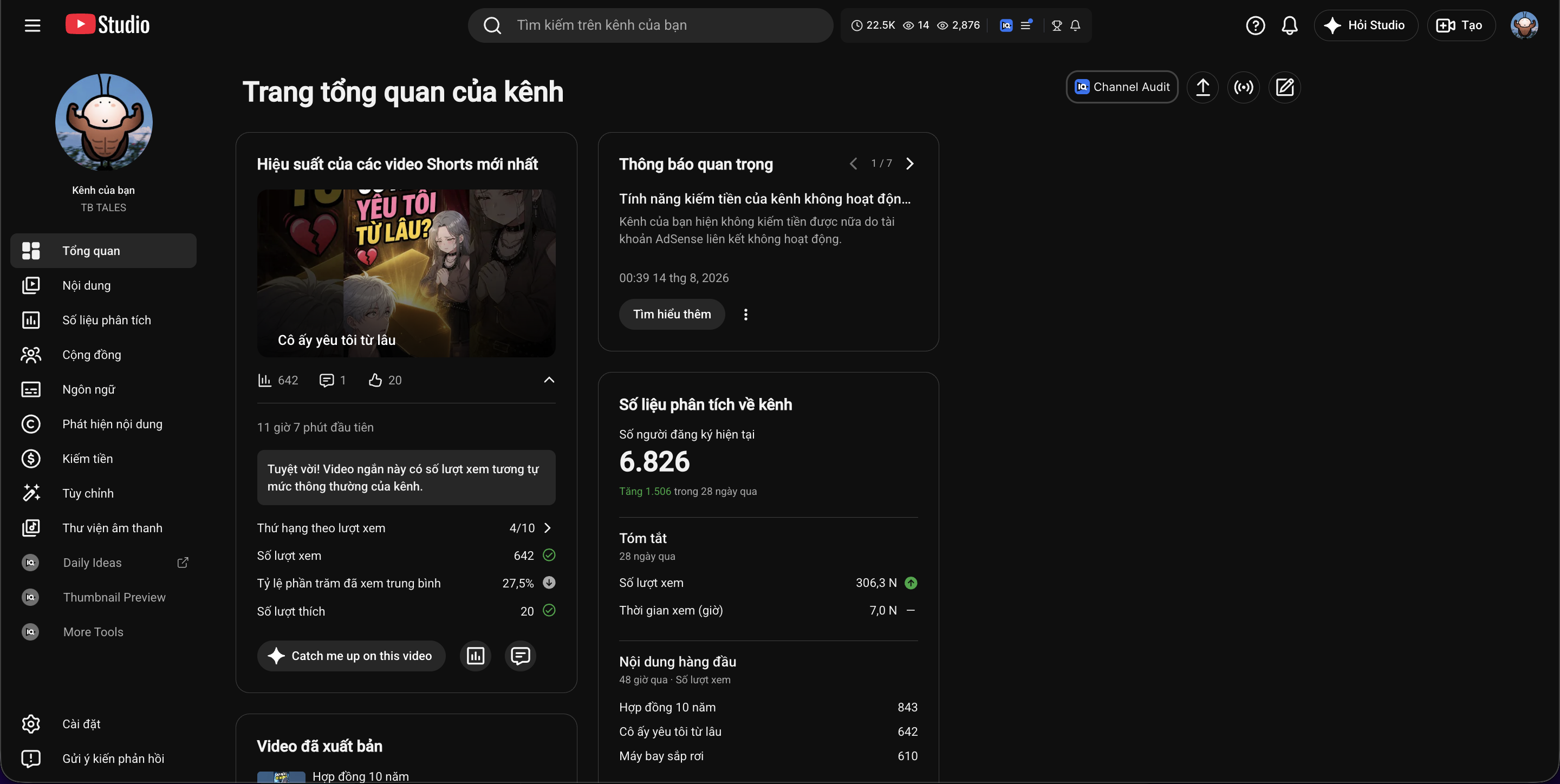Image resolution: width=1560 pixels, height=784 pixels.
Task: Click Hợp đồng 10 năm under Video đã xuất bản
Action: pyautogui.click(x=361, y=776)
